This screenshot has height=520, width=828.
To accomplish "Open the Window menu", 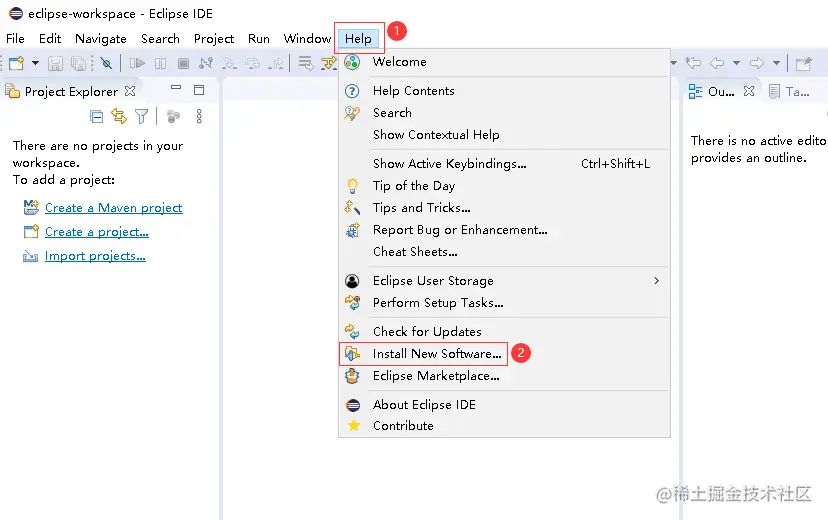I will point(307,39).
